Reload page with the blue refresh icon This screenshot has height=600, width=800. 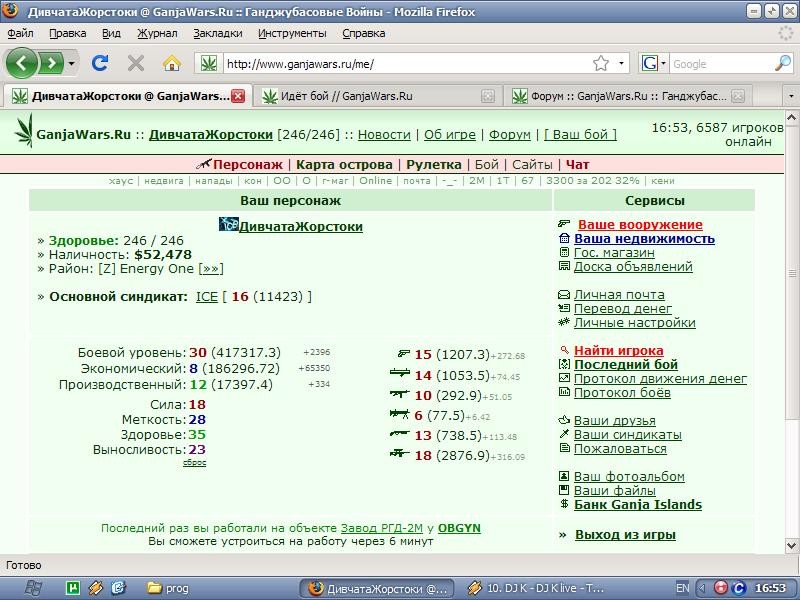pyautogui.click(x=100, y=63)
